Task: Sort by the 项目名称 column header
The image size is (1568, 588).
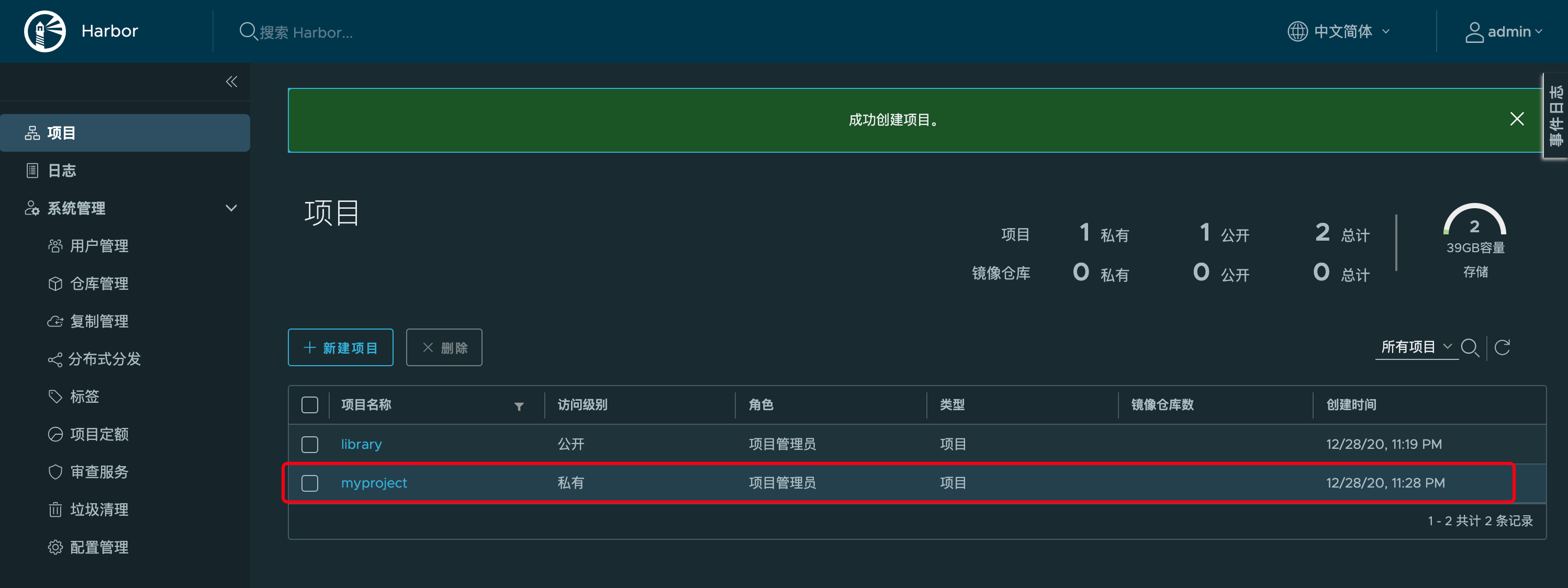Action: point(366,405)
